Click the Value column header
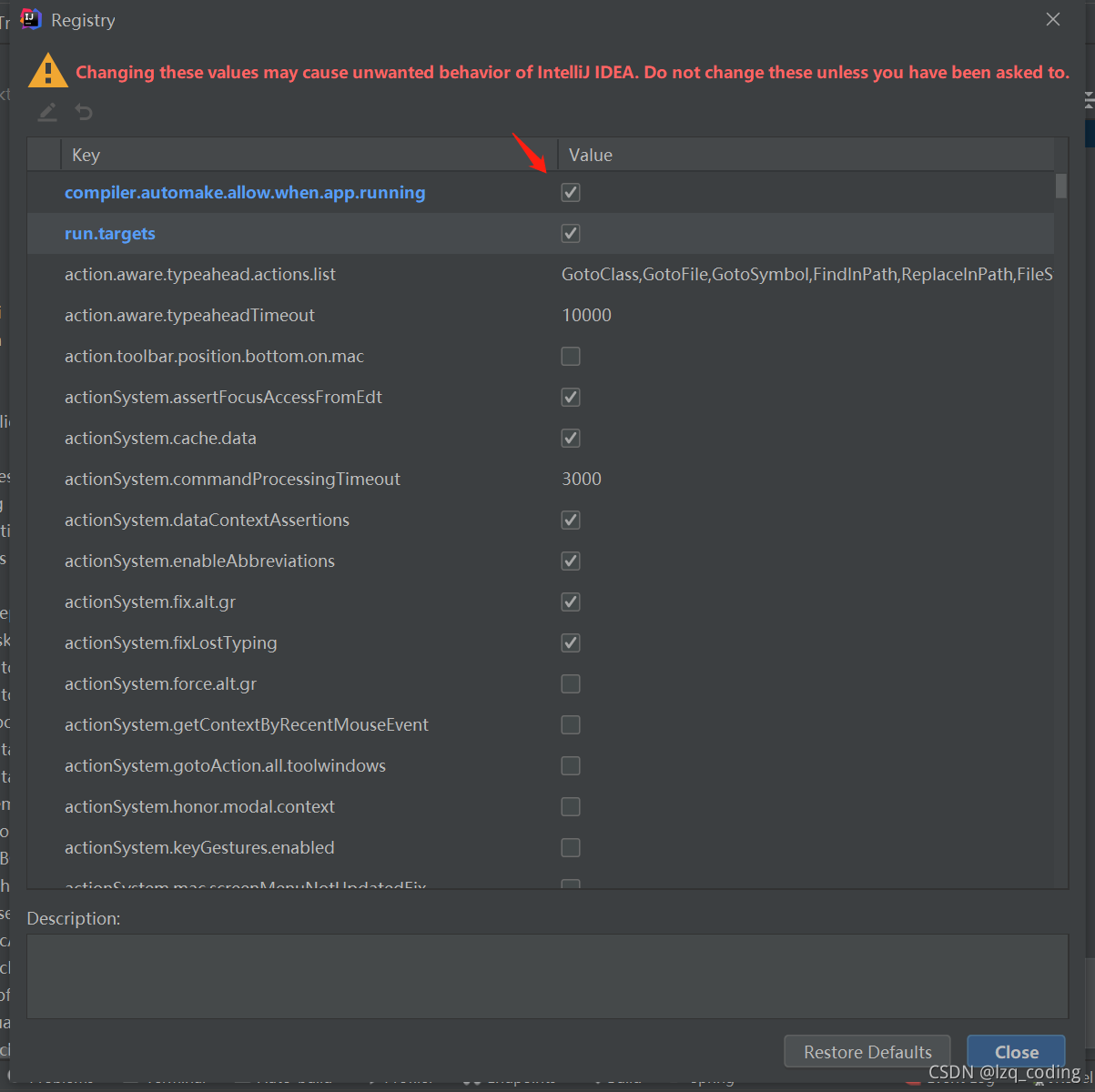This screenshot has height=1092, width=1095. pos(806,155)
